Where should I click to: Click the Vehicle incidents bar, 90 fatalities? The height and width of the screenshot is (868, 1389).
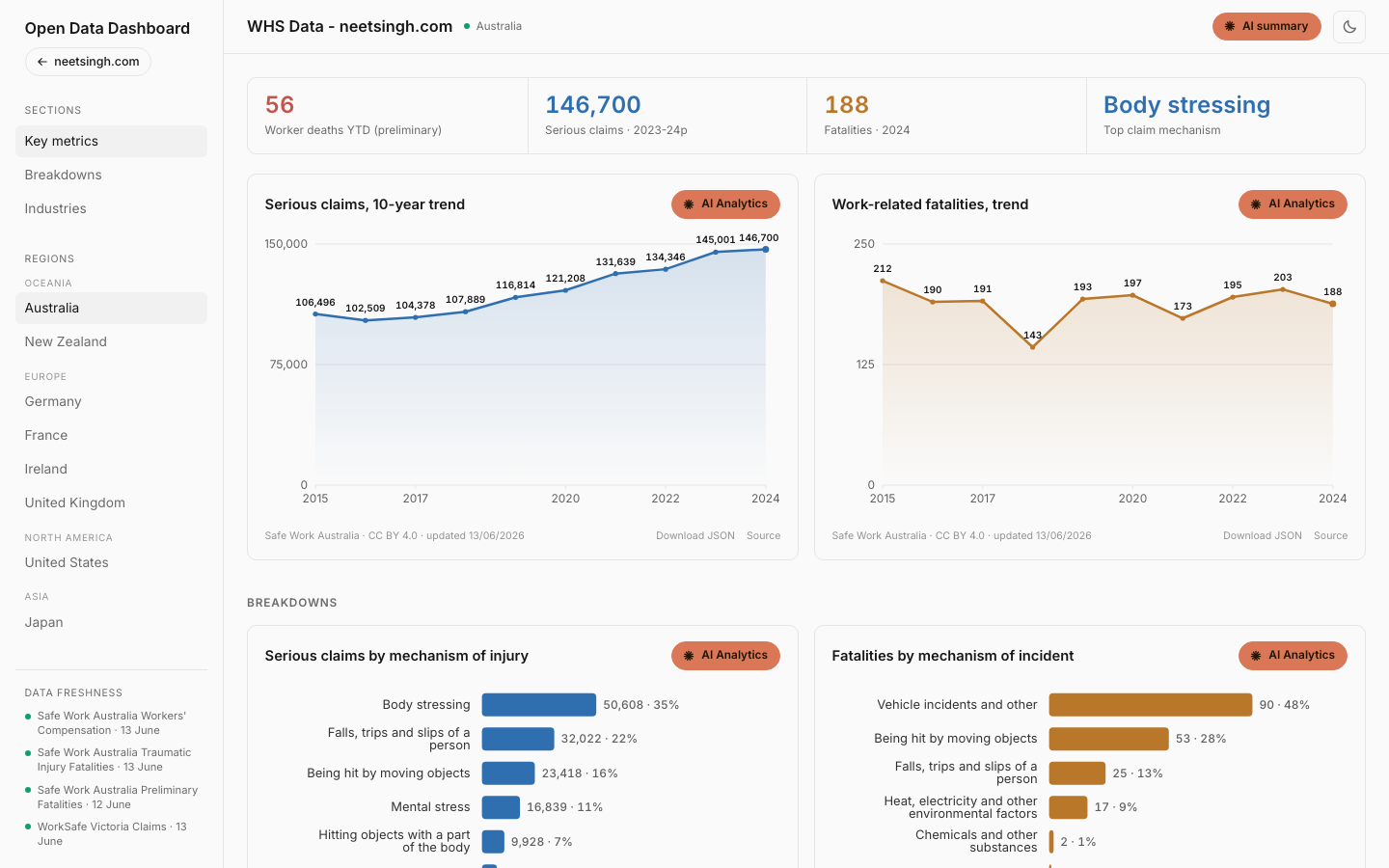pyautogui.click(x=1151, y=705)
